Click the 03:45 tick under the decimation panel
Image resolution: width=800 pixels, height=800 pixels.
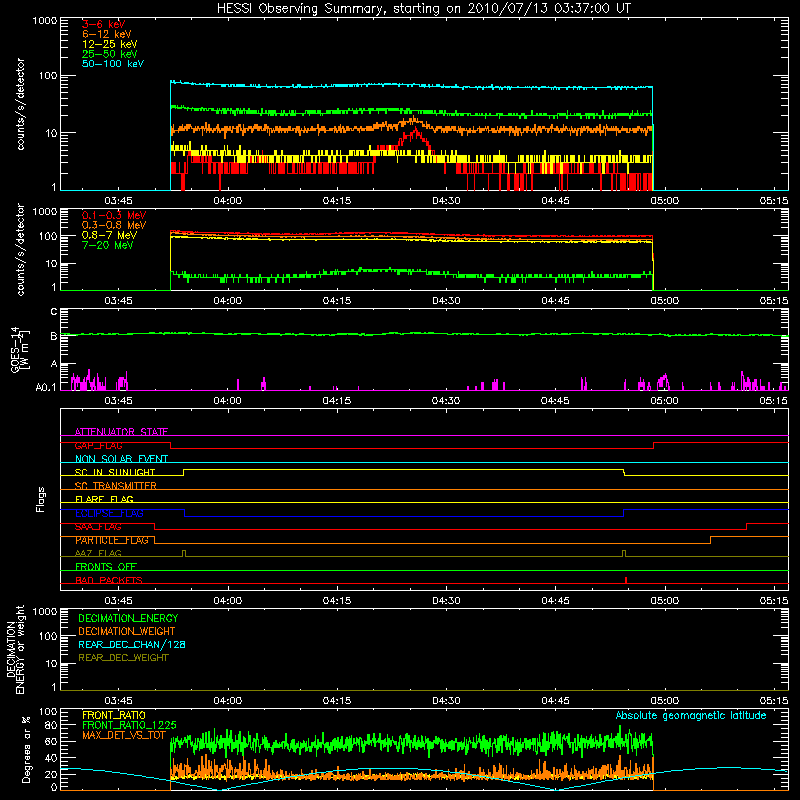pos(118,701)
